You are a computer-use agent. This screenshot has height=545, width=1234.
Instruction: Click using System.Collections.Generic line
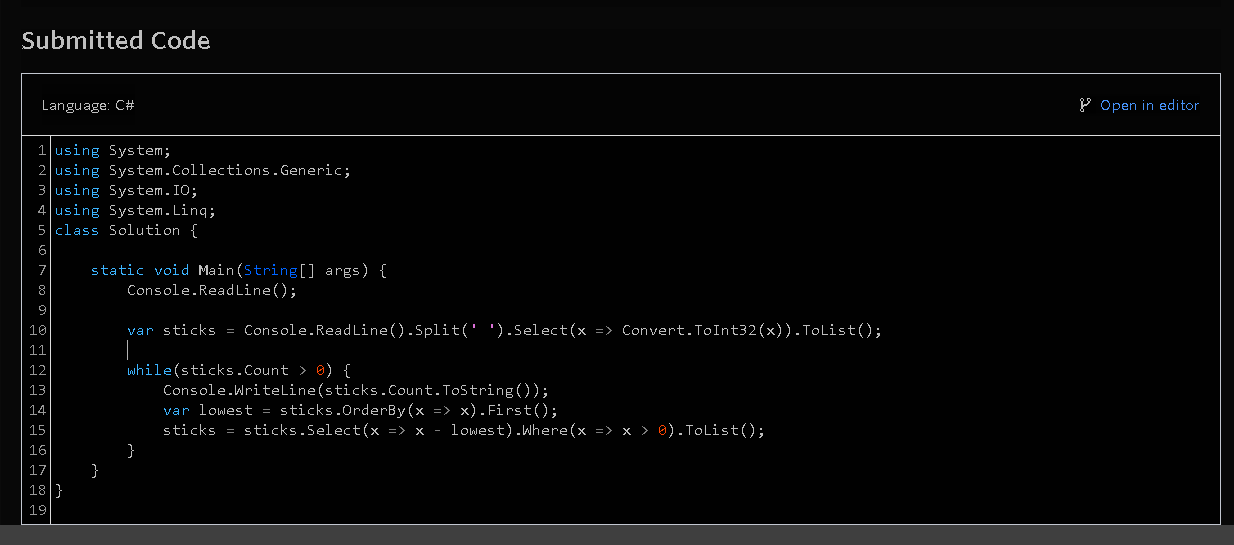[x=203, y=170]
